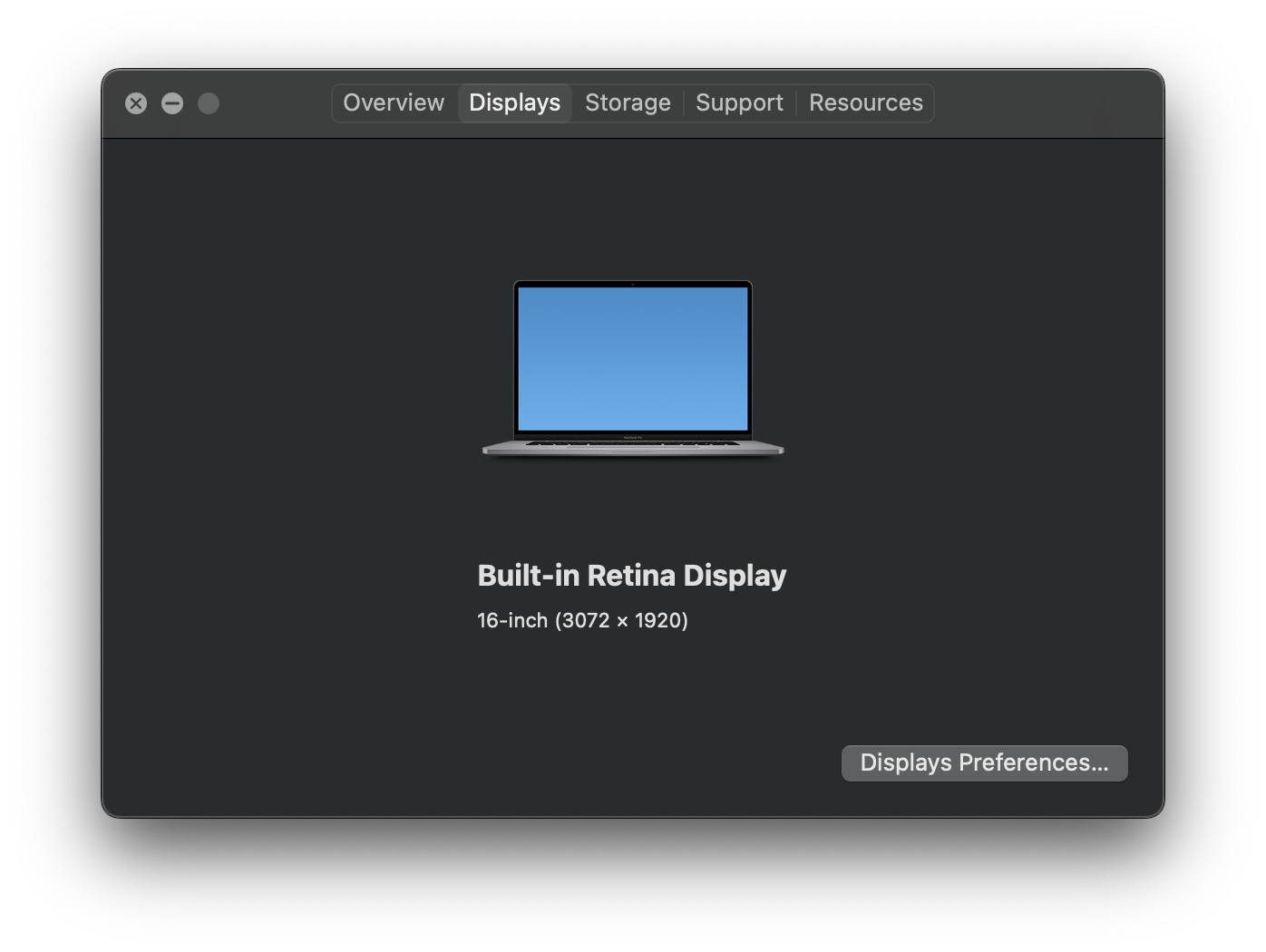Close the About This Mac window
Image resolution: width=1266 pixels, height=952 pixels.
[136, 103]
